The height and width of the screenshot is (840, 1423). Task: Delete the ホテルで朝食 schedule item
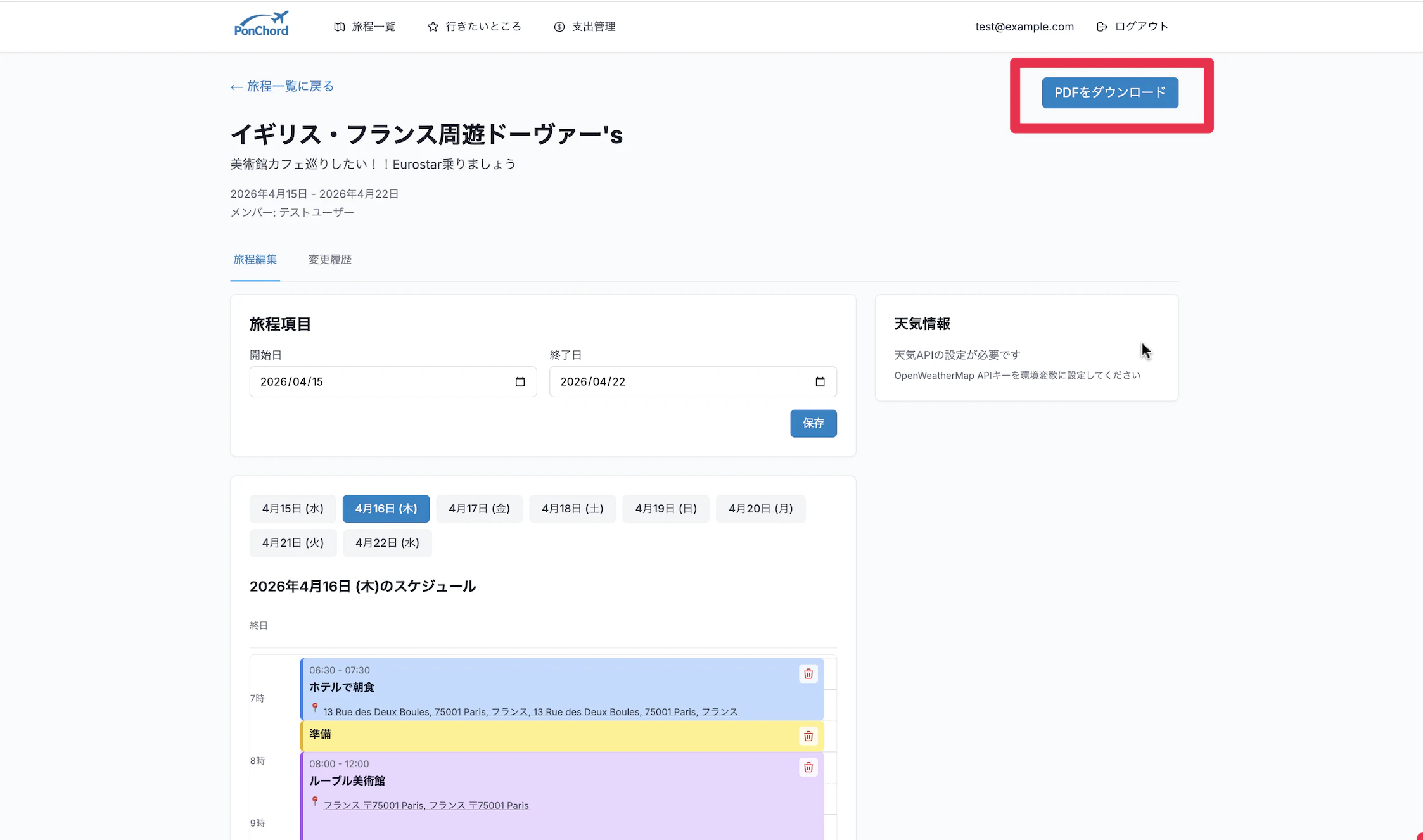click(x=808, y=673)
